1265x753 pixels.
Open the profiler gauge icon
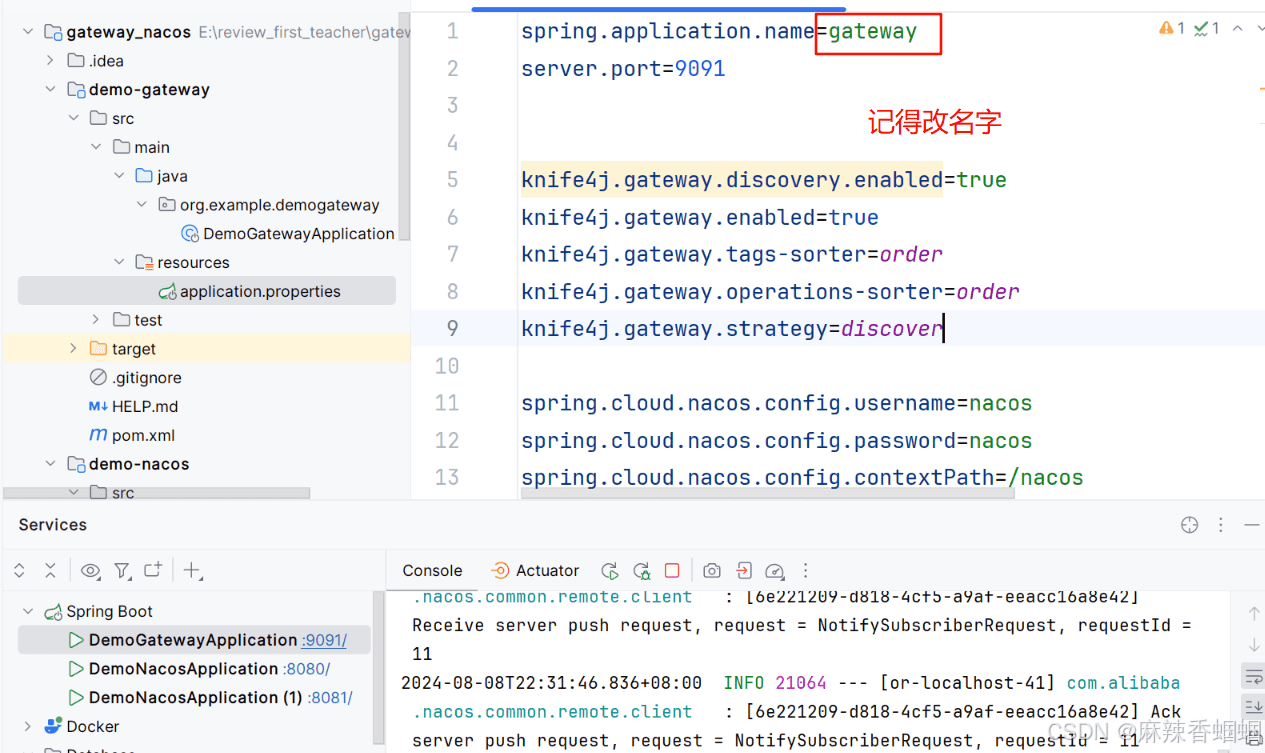tap(774, 571)
